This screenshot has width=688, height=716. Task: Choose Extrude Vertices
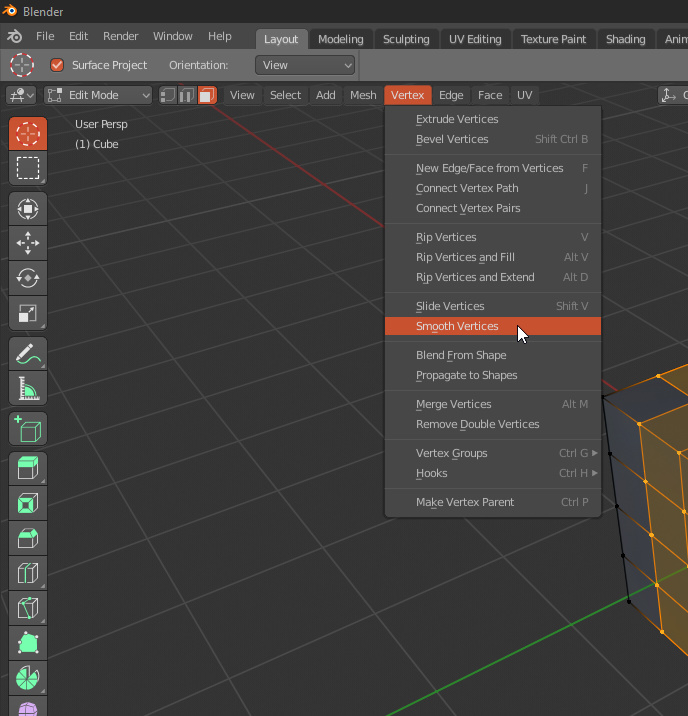point(493,119)
